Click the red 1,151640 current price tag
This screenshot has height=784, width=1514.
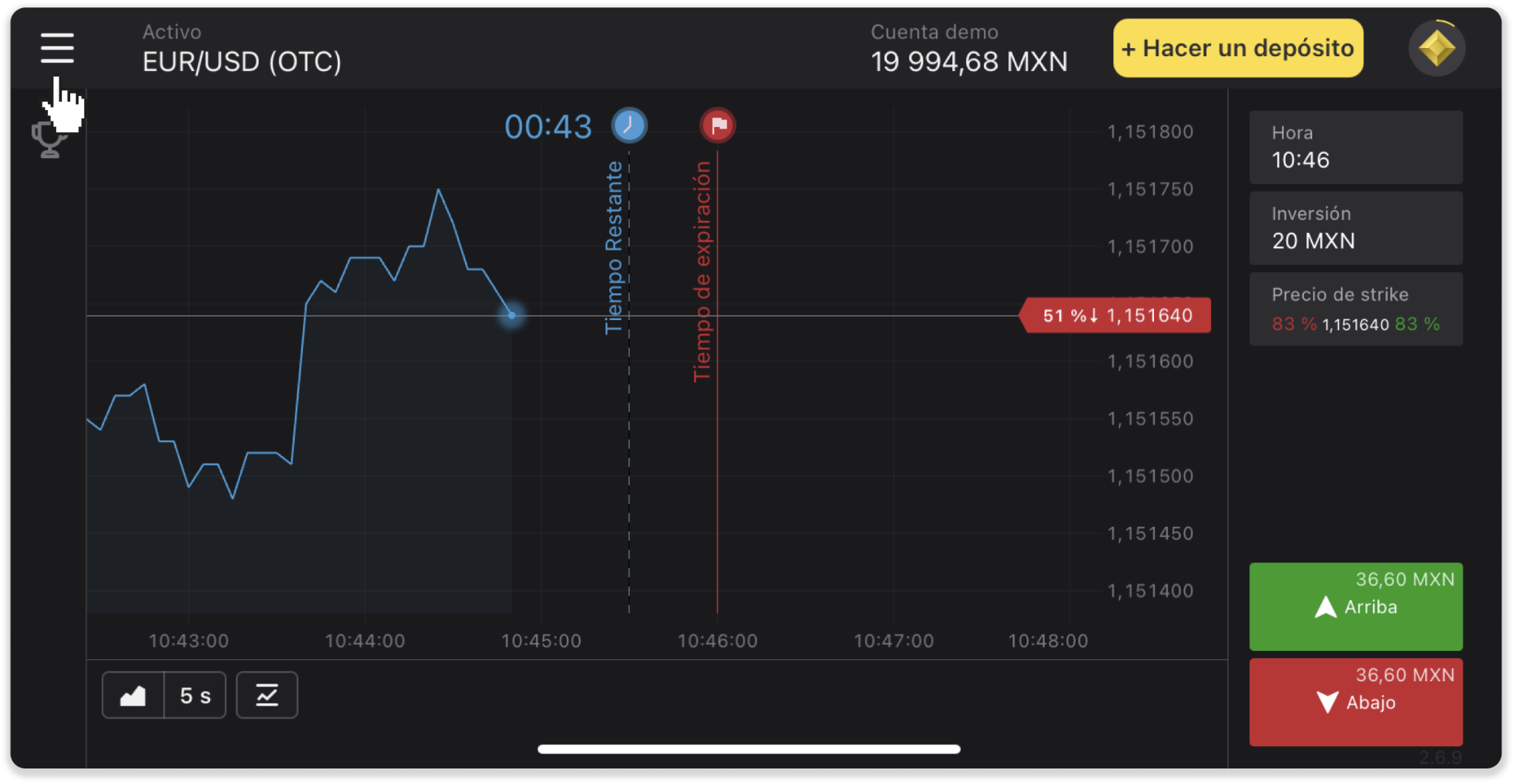pos(1116,316)
